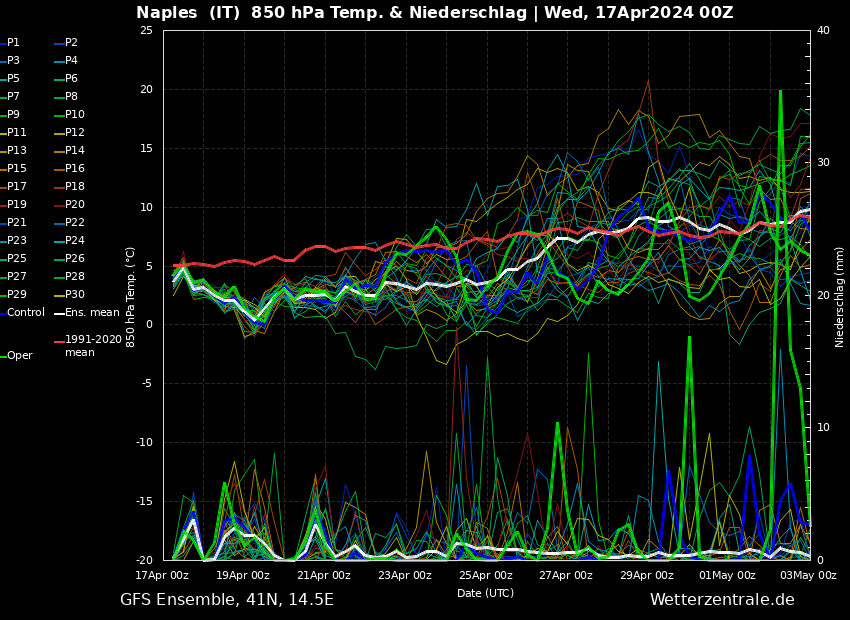Click temperature axis value -20
Screen dimensions: 850x620
pyautogui.click(x=145, y=560)
